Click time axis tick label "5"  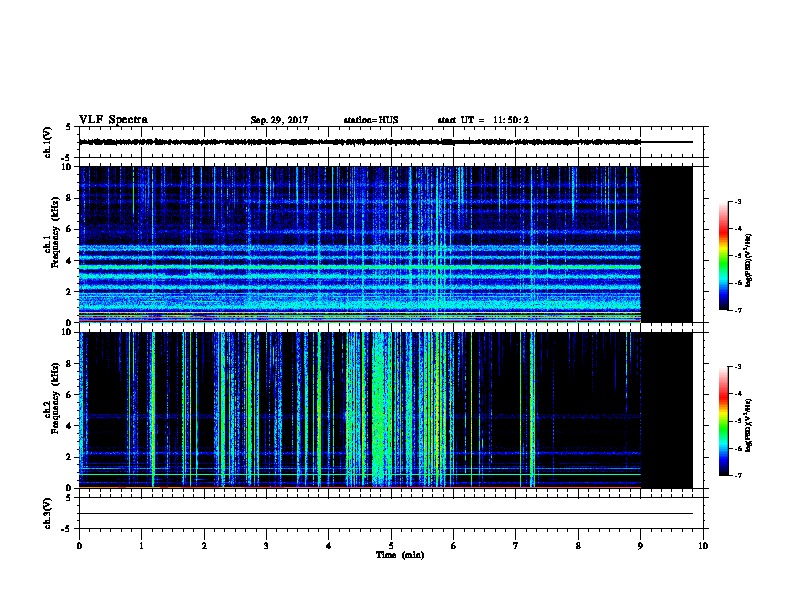[x=391, y=546]
